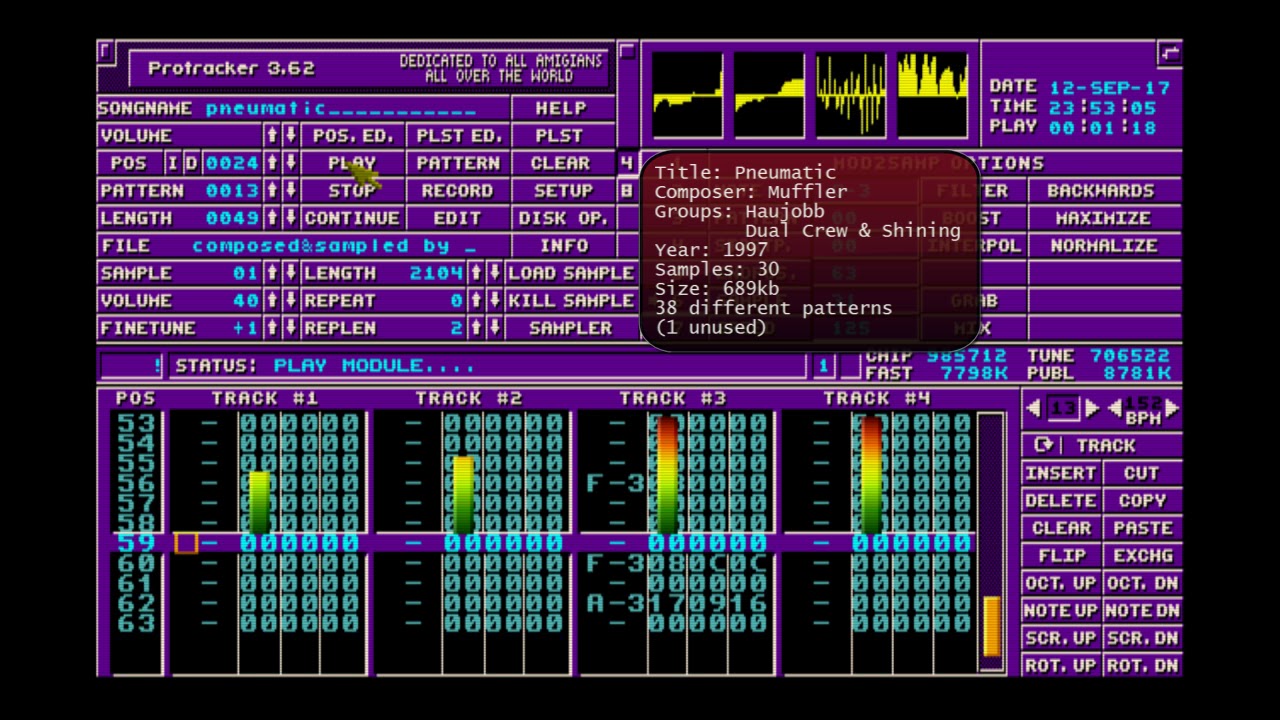Screen dimensions: 1280x720
Task: Raise song LENGTH 0049 with up arrow
Action: (272, 218)
